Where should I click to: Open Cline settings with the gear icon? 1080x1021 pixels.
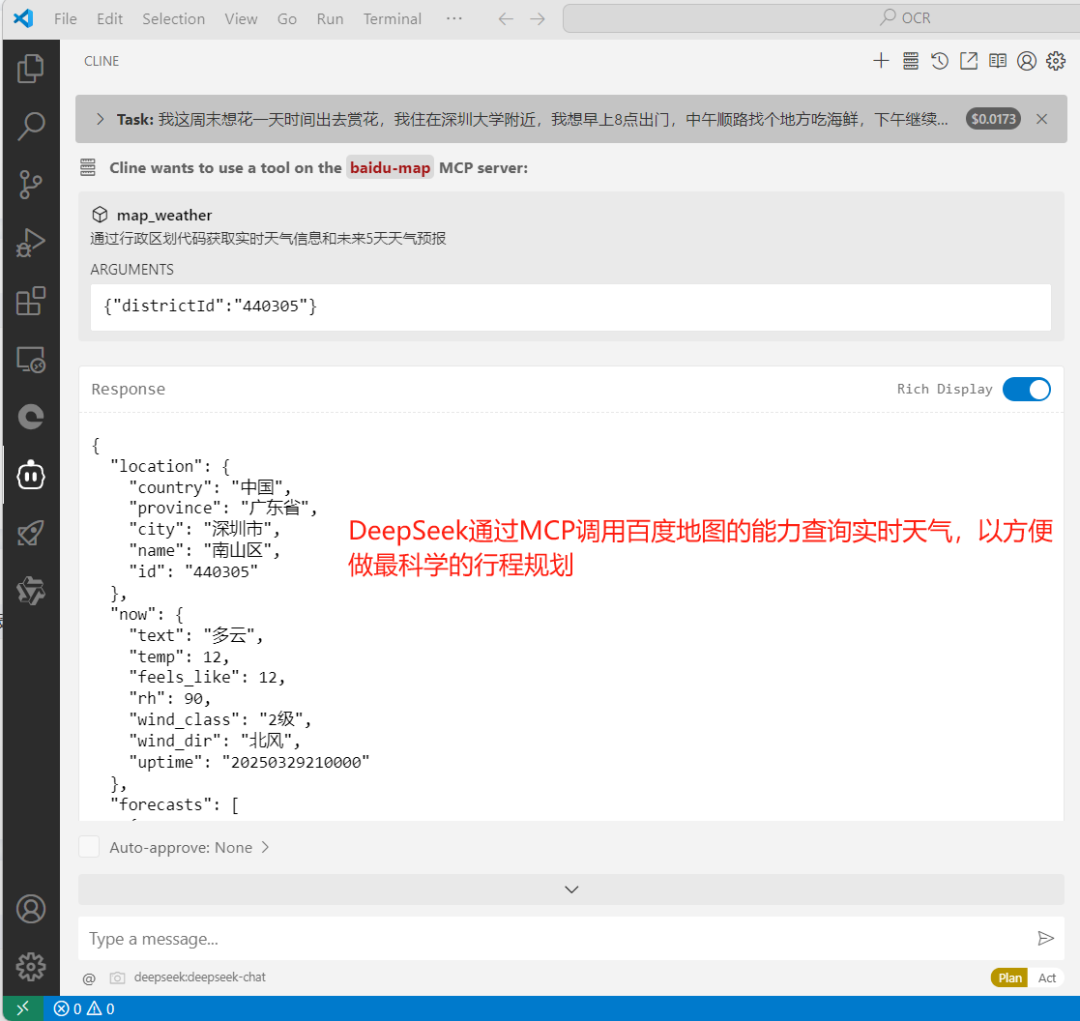pos(1056,60)
